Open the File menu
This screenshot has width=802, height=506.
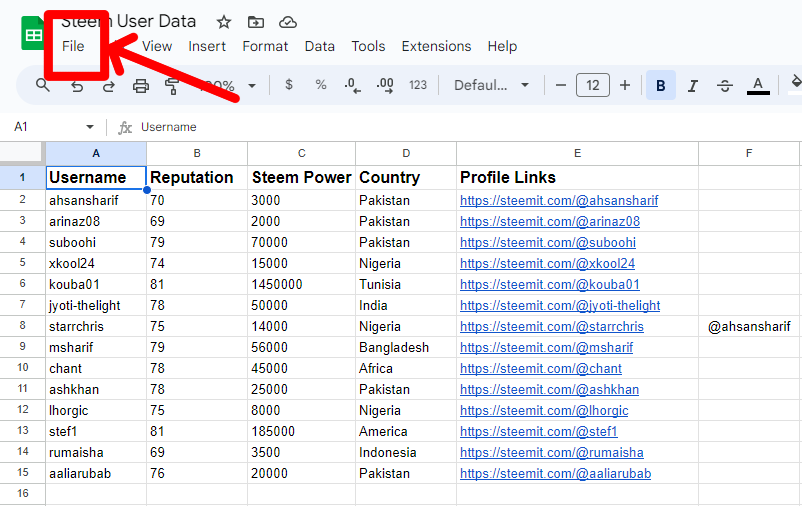[73, 46]
